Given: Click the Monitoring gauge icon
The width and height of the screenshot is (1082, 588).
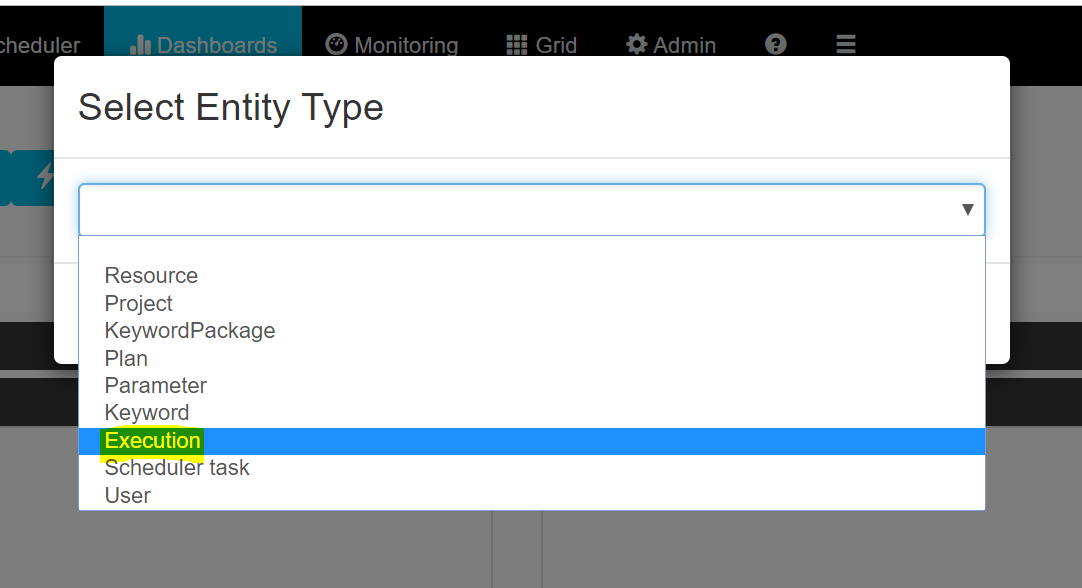Looking at the screenshot, I should [336, 45].
